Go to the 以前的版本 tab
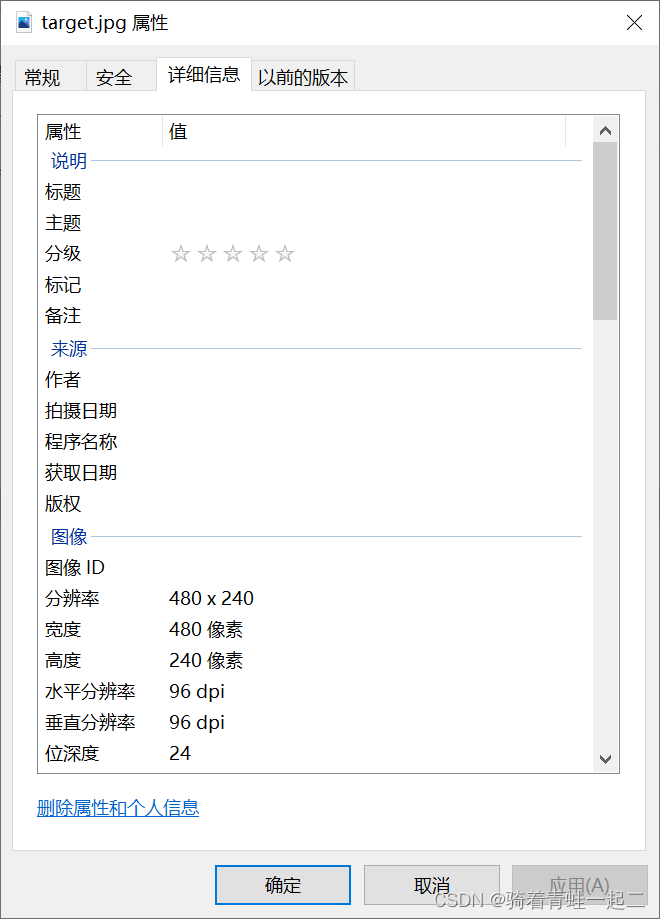660x919 pixels. coord(302,77)
